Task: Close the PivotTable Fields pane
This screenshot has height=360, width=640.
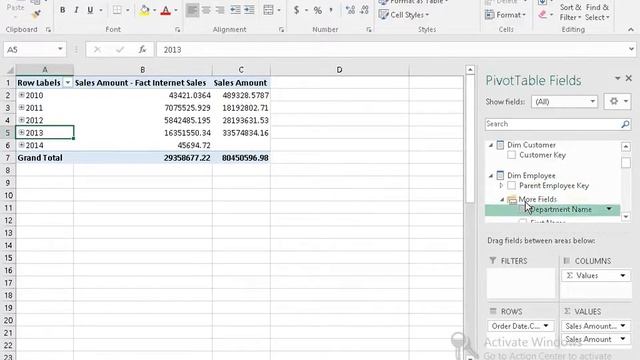Action: [x=629, y=78]
